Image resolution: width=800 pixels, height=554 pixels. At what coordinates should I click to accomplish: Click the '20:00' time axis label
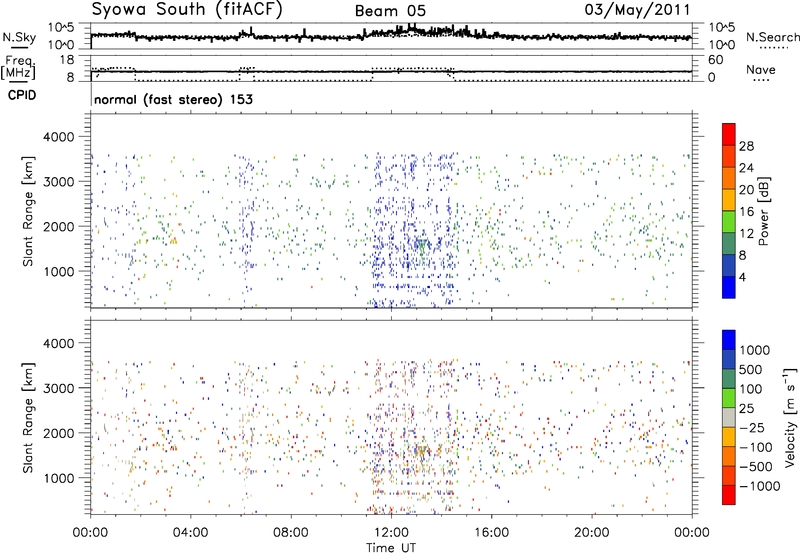click(592, 533)
